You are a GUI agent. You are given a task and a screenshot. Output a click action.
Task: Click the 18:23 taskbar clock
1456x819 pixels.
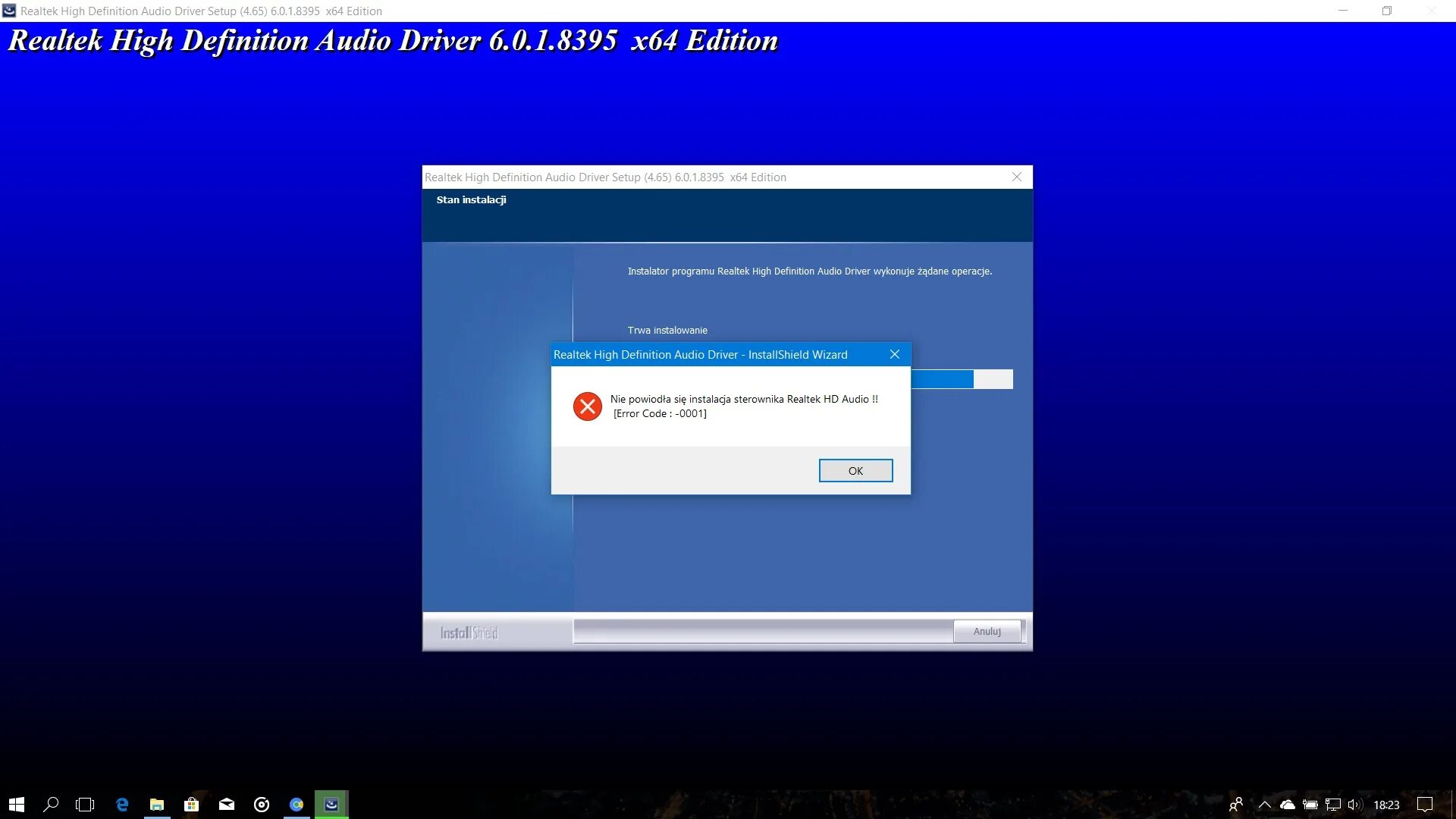(1386, 805)
